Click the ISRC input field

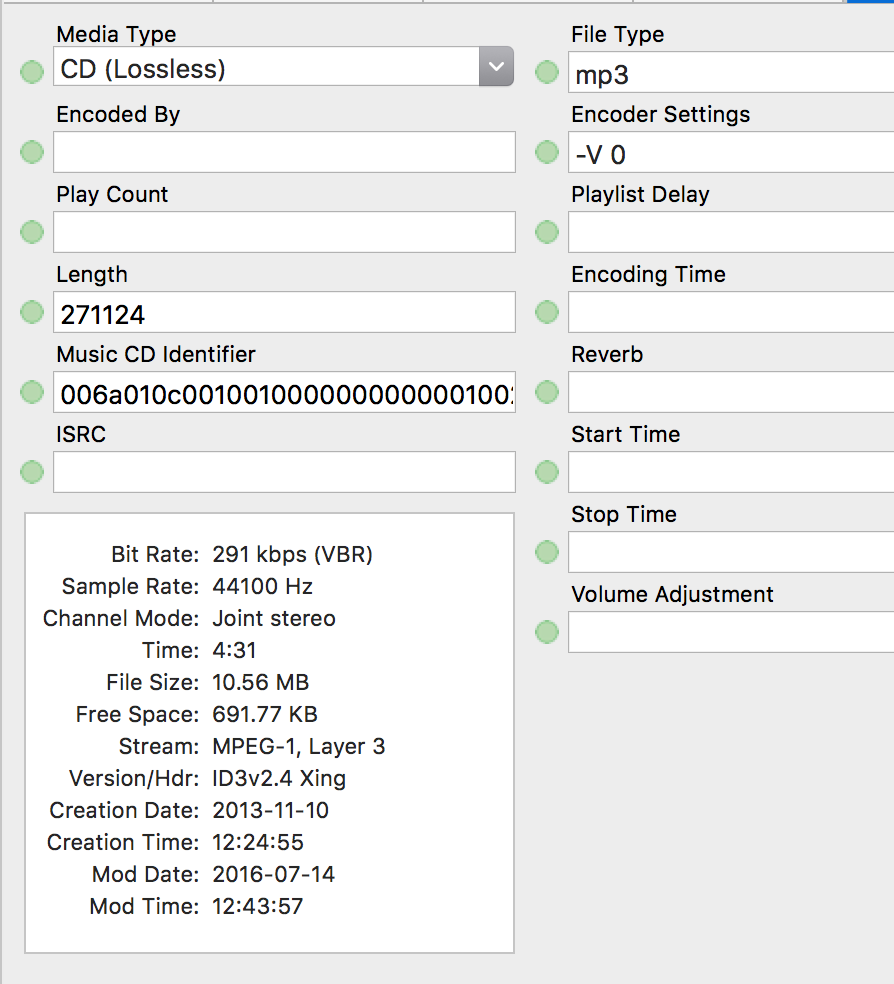284,472
